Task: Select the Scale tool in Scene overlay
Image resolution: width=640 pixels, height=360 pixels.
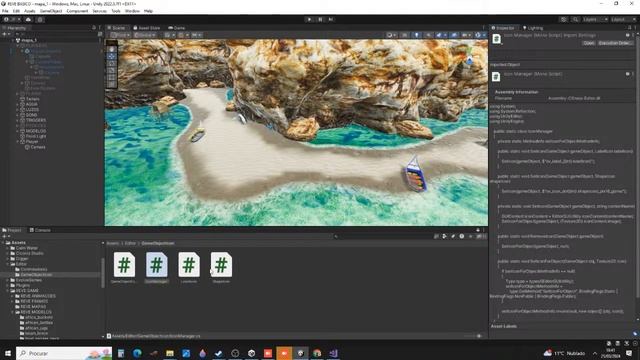Action: pyautogui.click(x=111, y=71)
